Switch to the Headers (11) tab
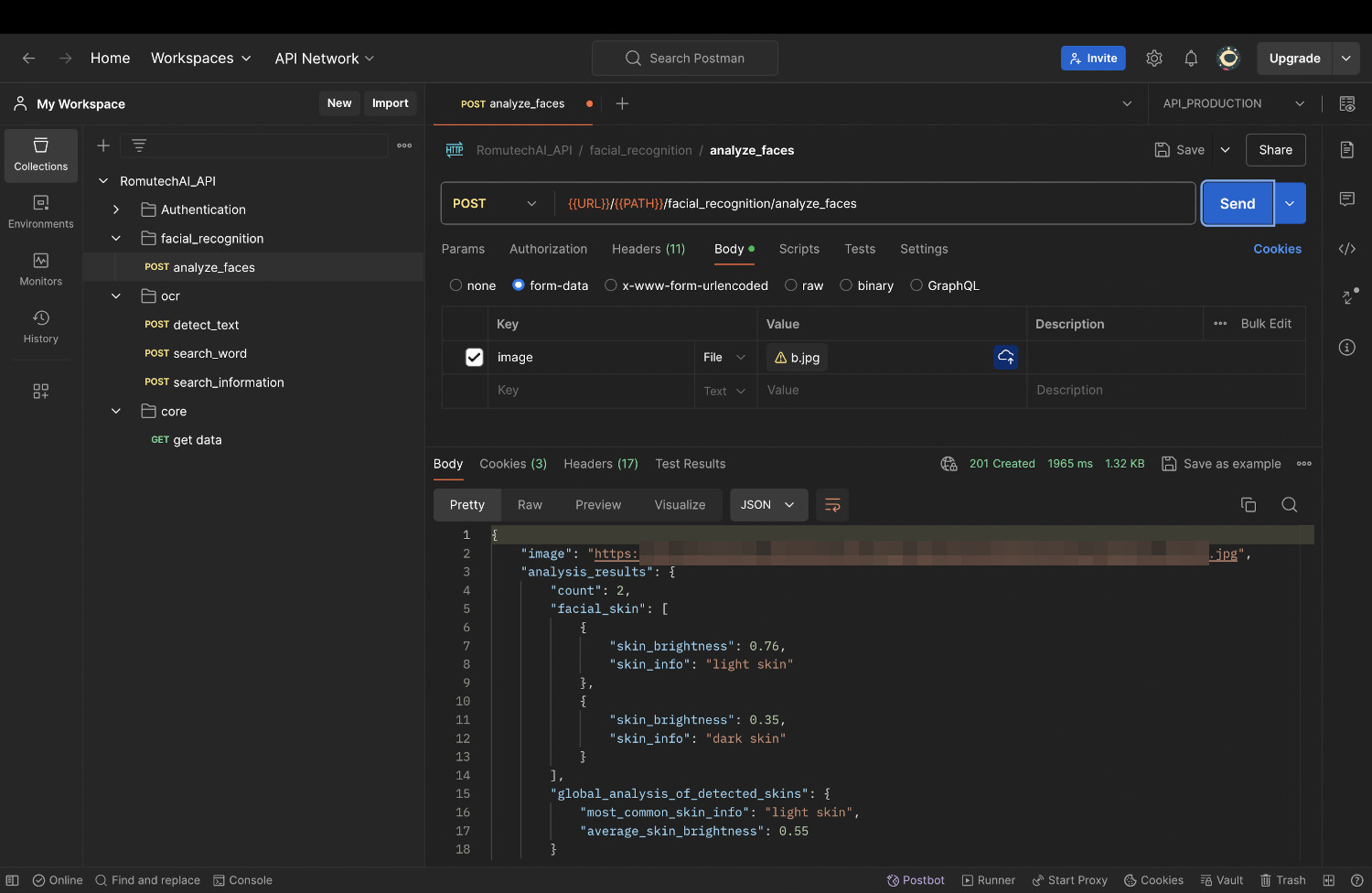This screenshot has height=893, width=1372. (648, 249)
